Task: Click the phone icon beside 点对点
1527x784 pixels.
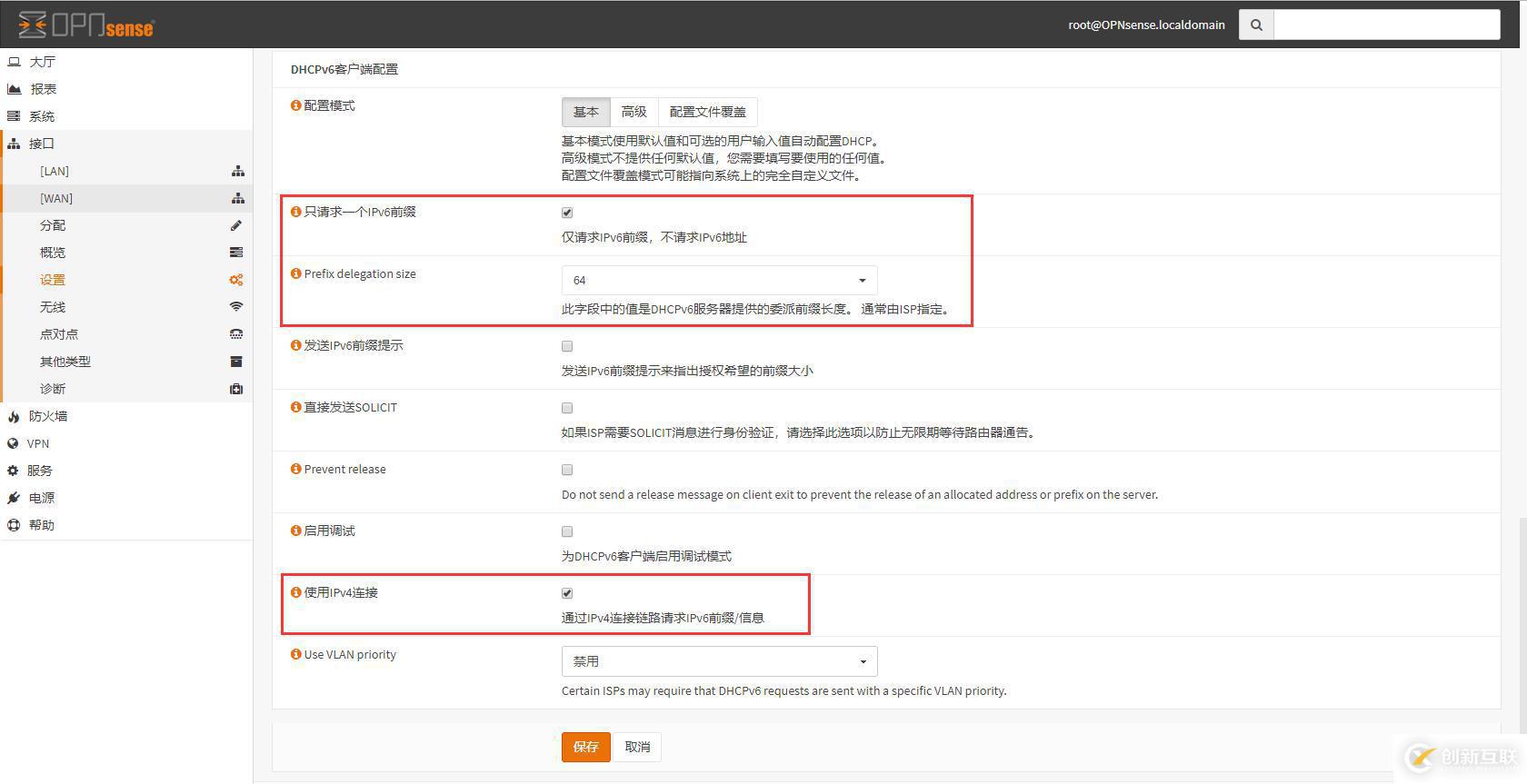Action: coord(236,334)
